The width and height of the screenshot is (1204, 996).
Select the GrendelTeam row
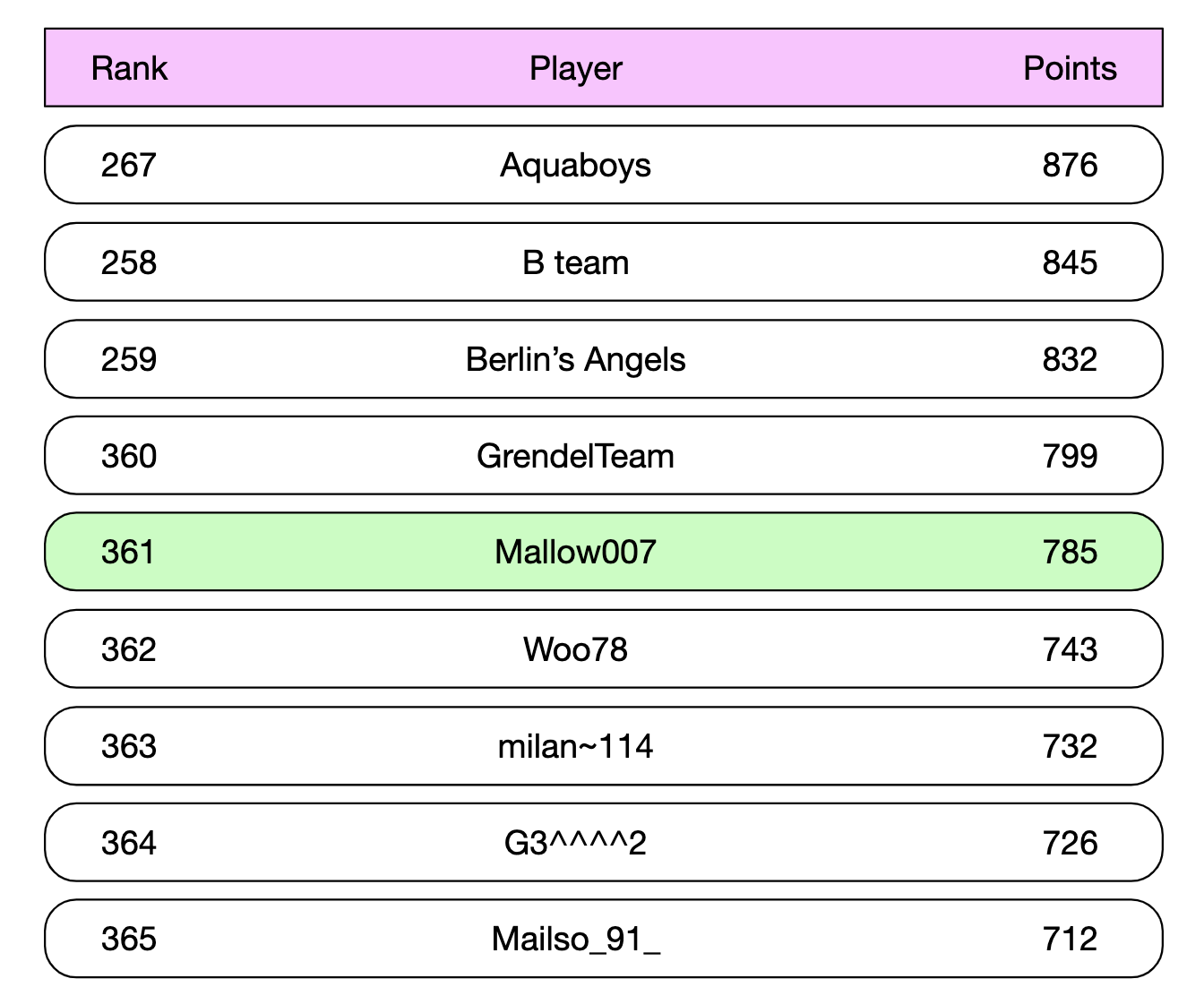603,455
